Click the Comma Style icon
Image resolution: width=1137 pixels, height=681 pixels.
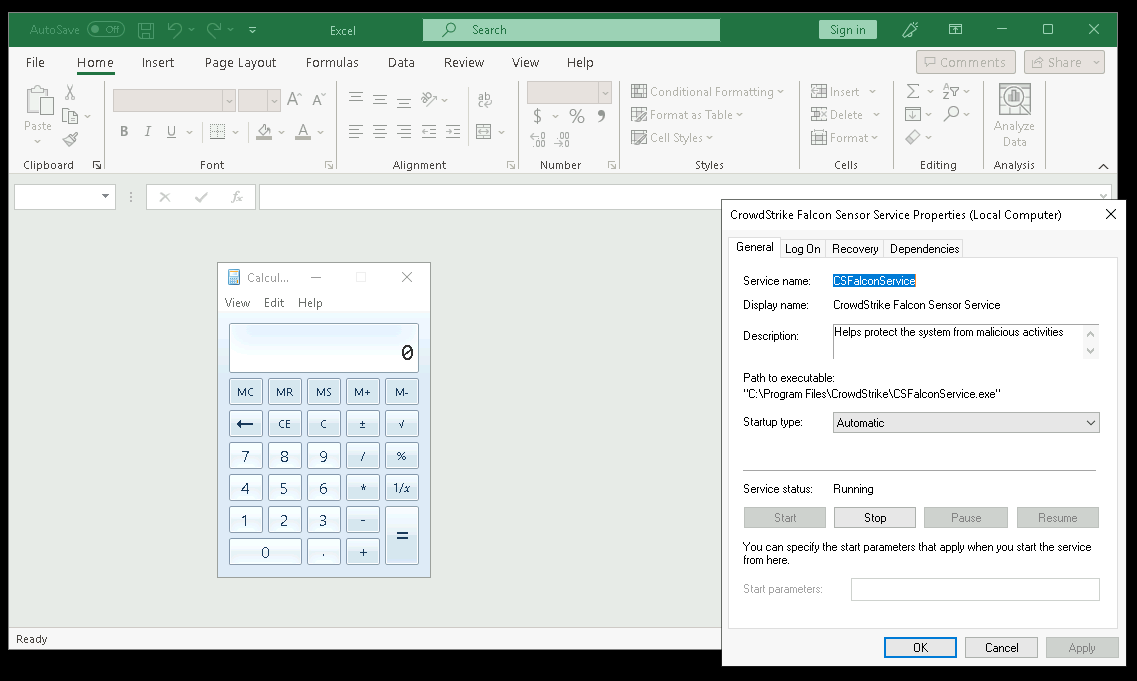pyautogui.click(x=601, y=116)
